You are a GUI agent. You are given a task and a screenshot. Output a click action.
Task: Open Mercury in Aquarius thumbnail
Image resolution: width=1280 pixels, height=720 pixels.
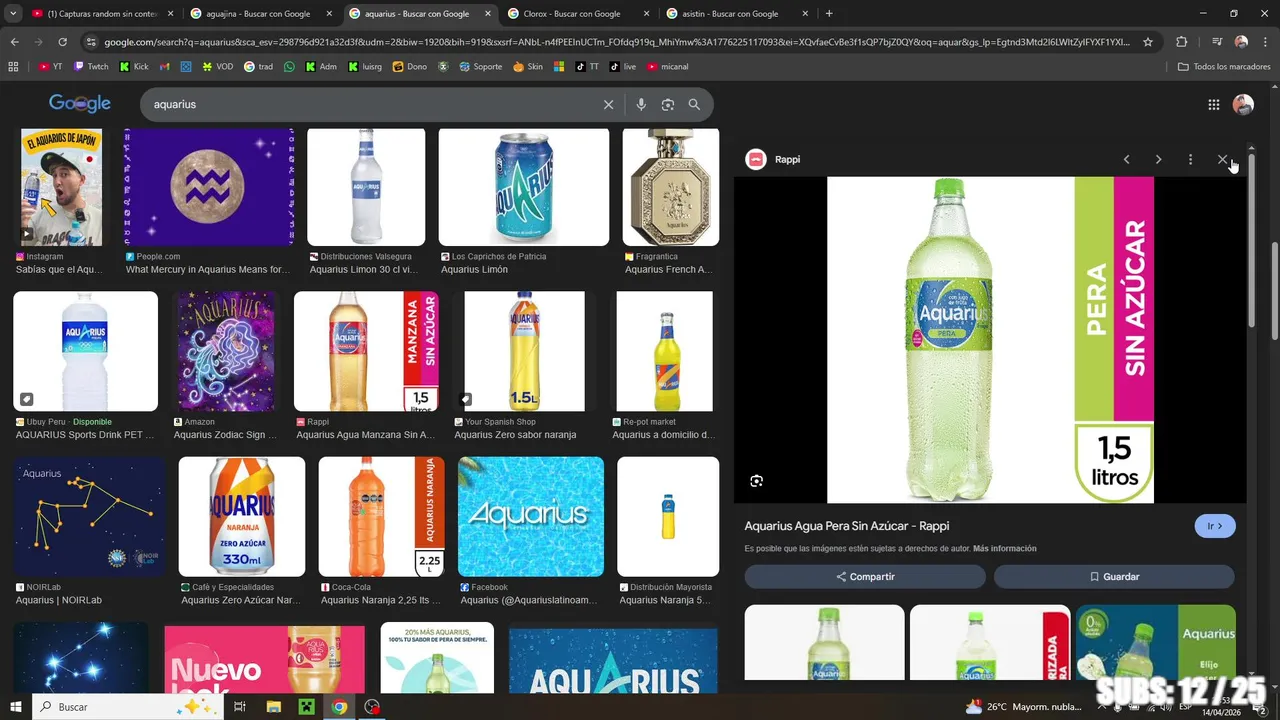click(209, 187)
